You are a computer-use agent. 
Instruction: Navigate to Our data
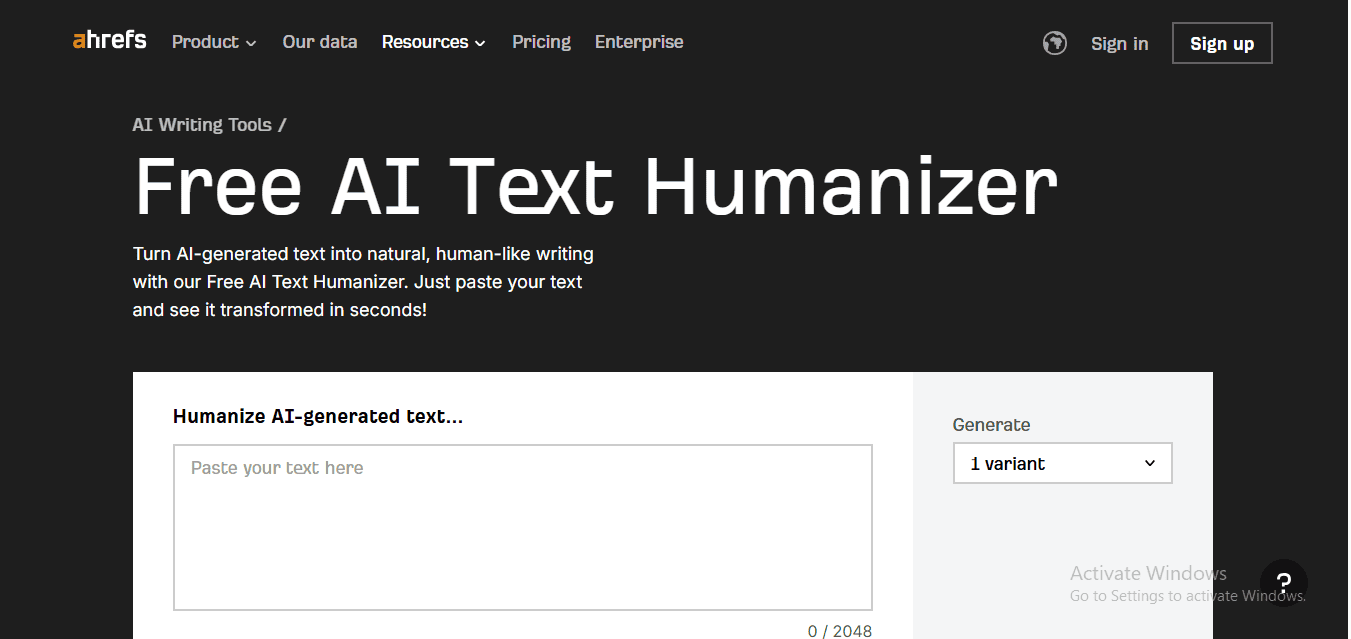click(x=319, y=42)
